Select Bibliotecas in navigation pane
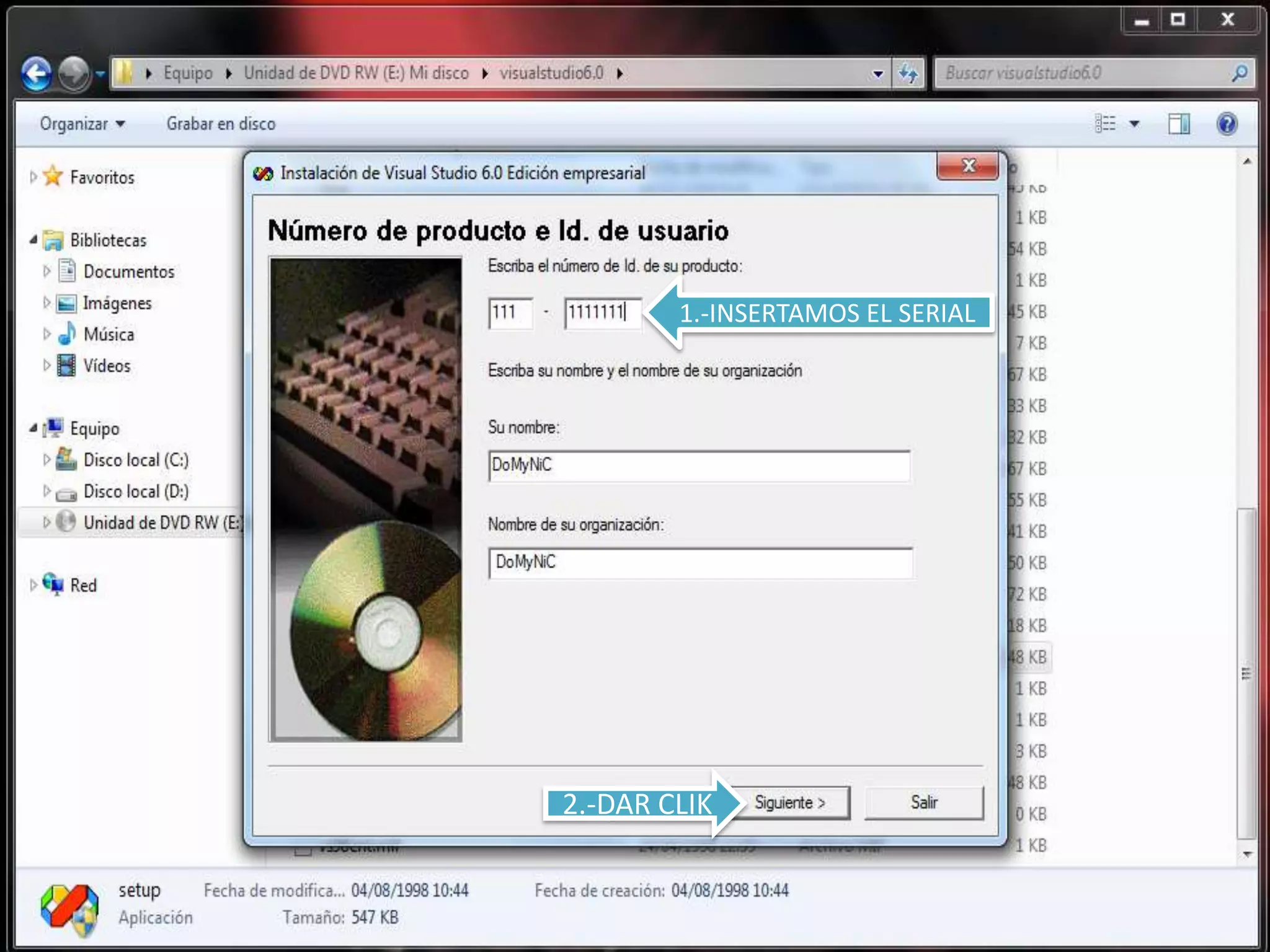The width and height of the screenshot is (1270, 952). (109, 240)
